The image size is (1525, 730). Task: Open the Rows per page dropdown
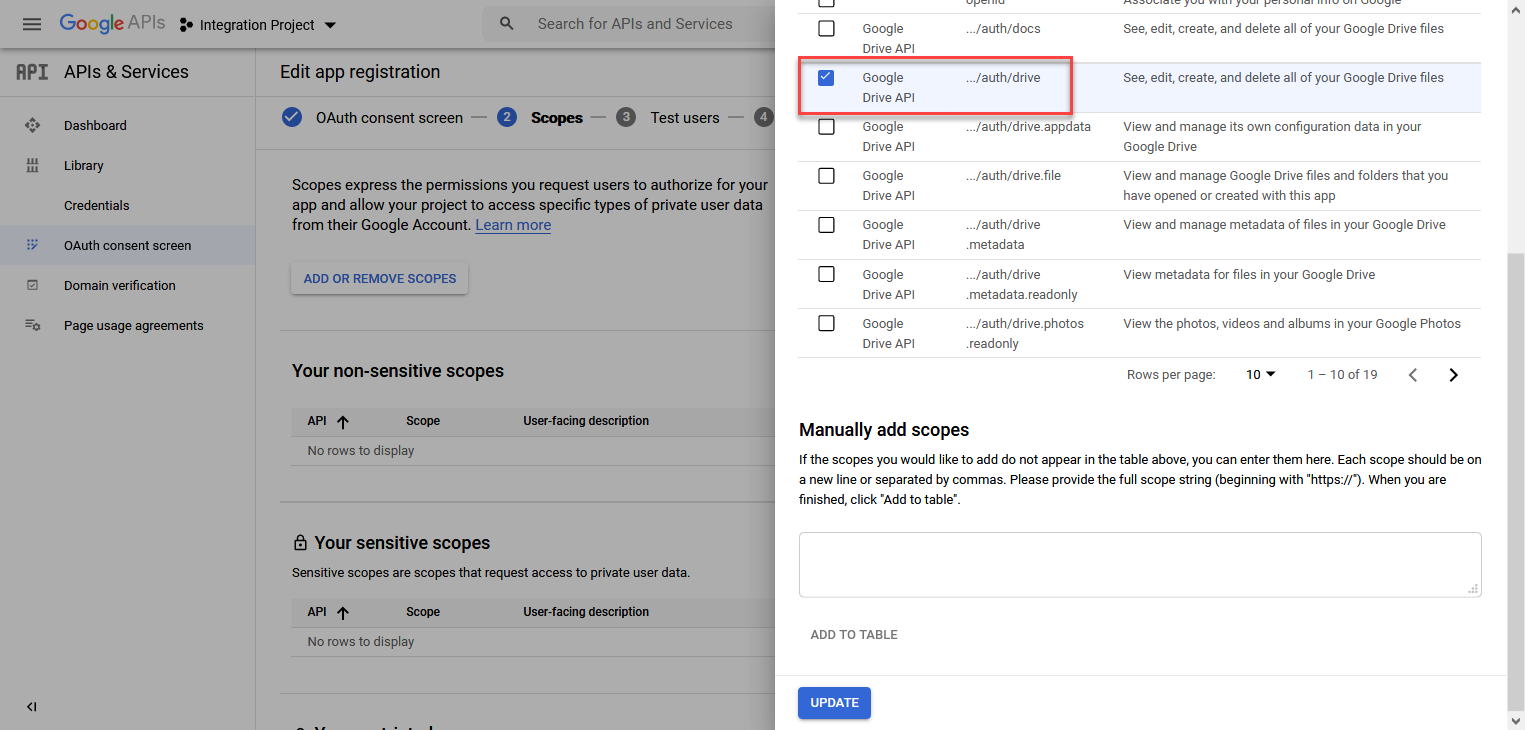click(x=1261, y=375)
